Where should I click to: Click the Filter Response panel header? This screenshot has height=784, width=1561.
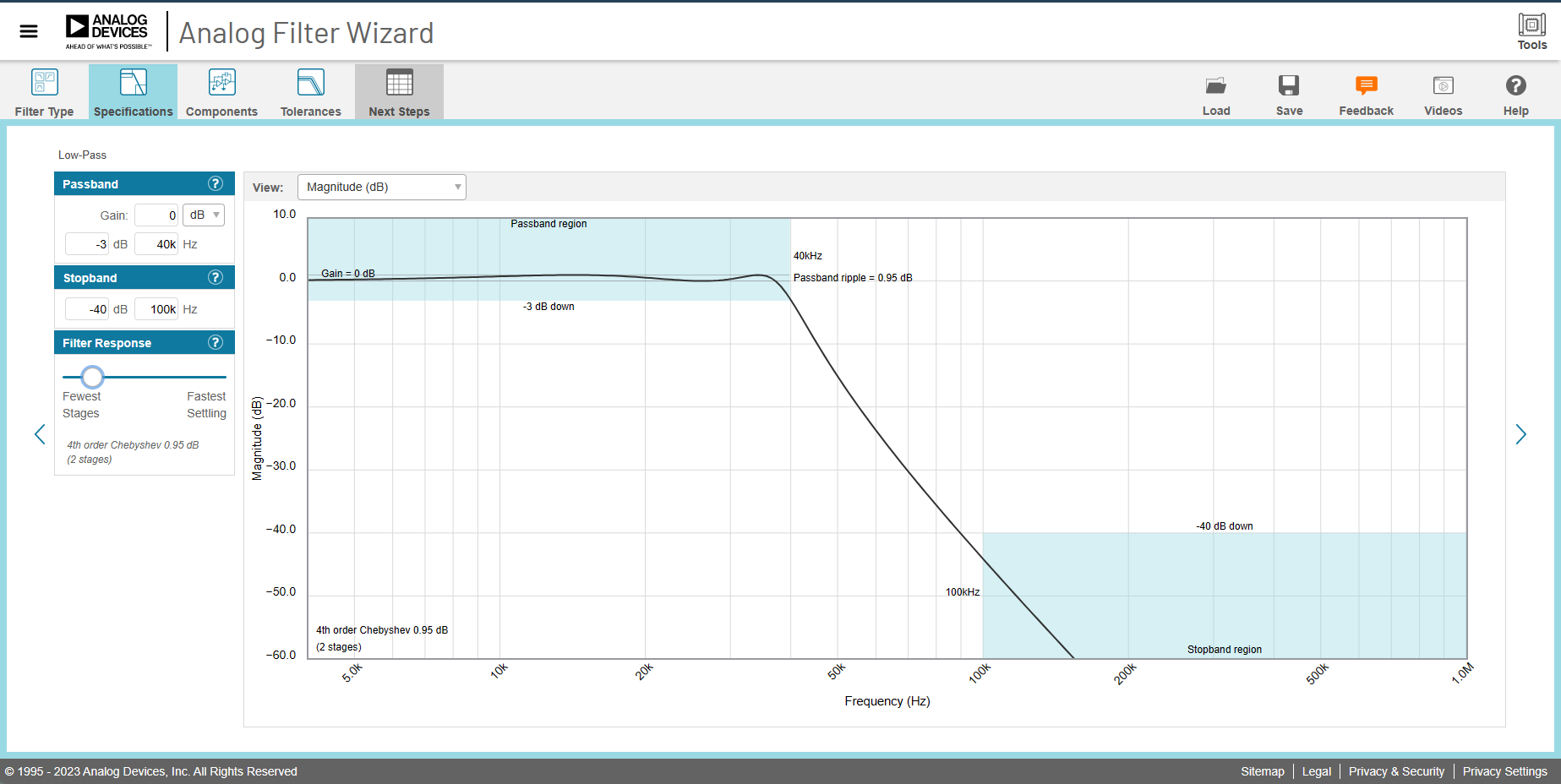[x=145, y=342]
